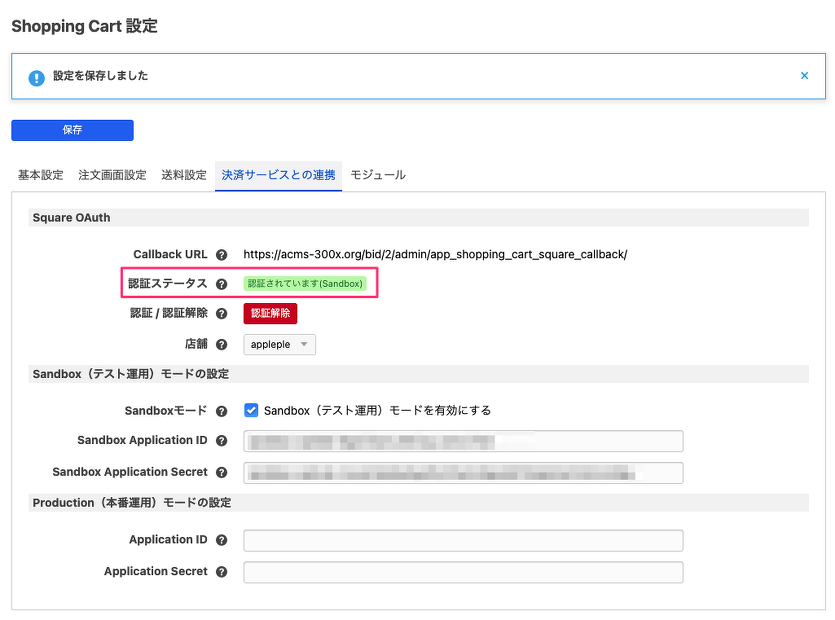Click help icon beside 認証ステータス
The width and height of the screenshot is (835, 620).
click(x=221, y=283)
